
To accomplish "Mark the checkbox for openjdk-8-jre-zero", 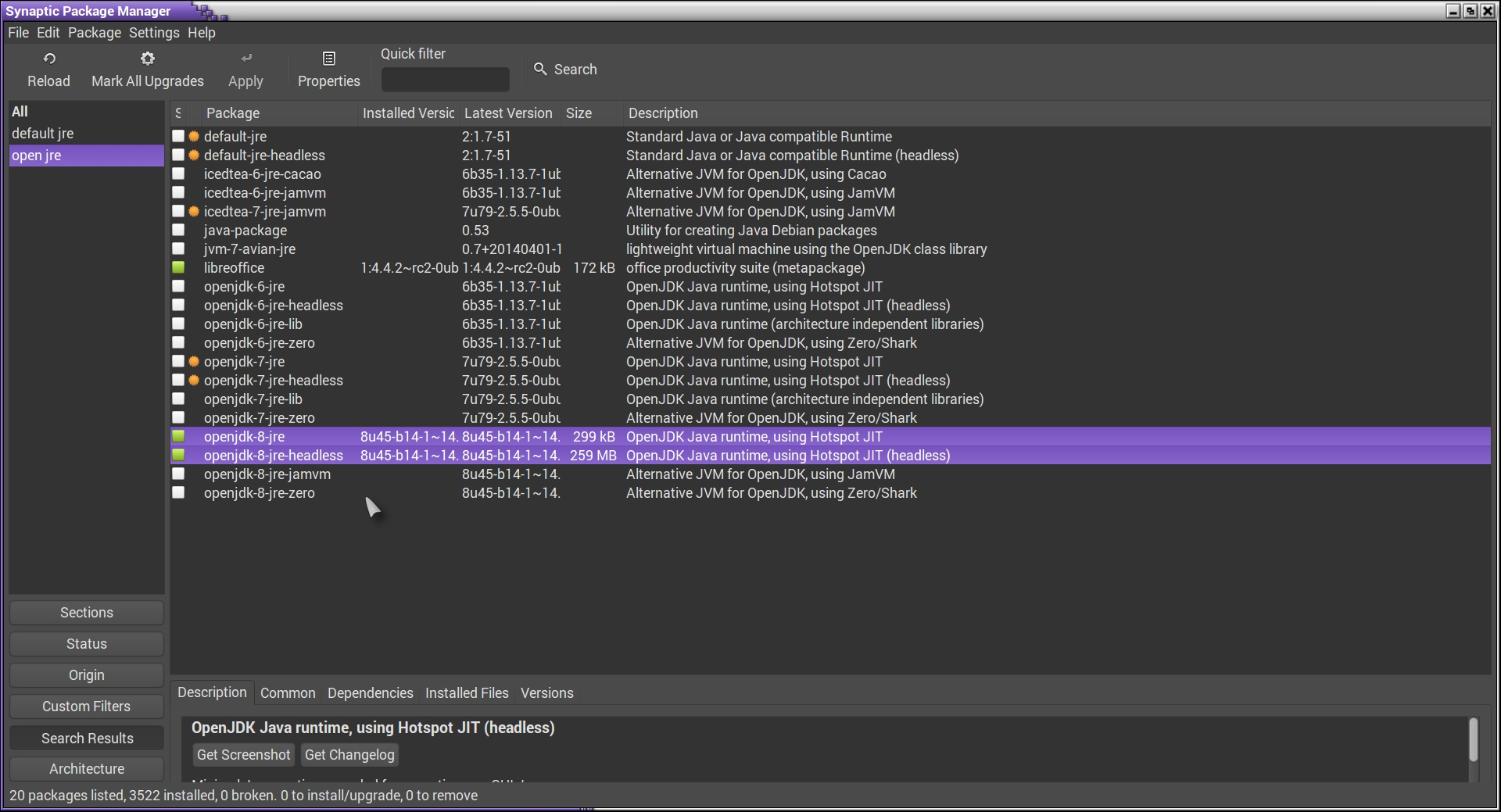I will click(178, 493).
